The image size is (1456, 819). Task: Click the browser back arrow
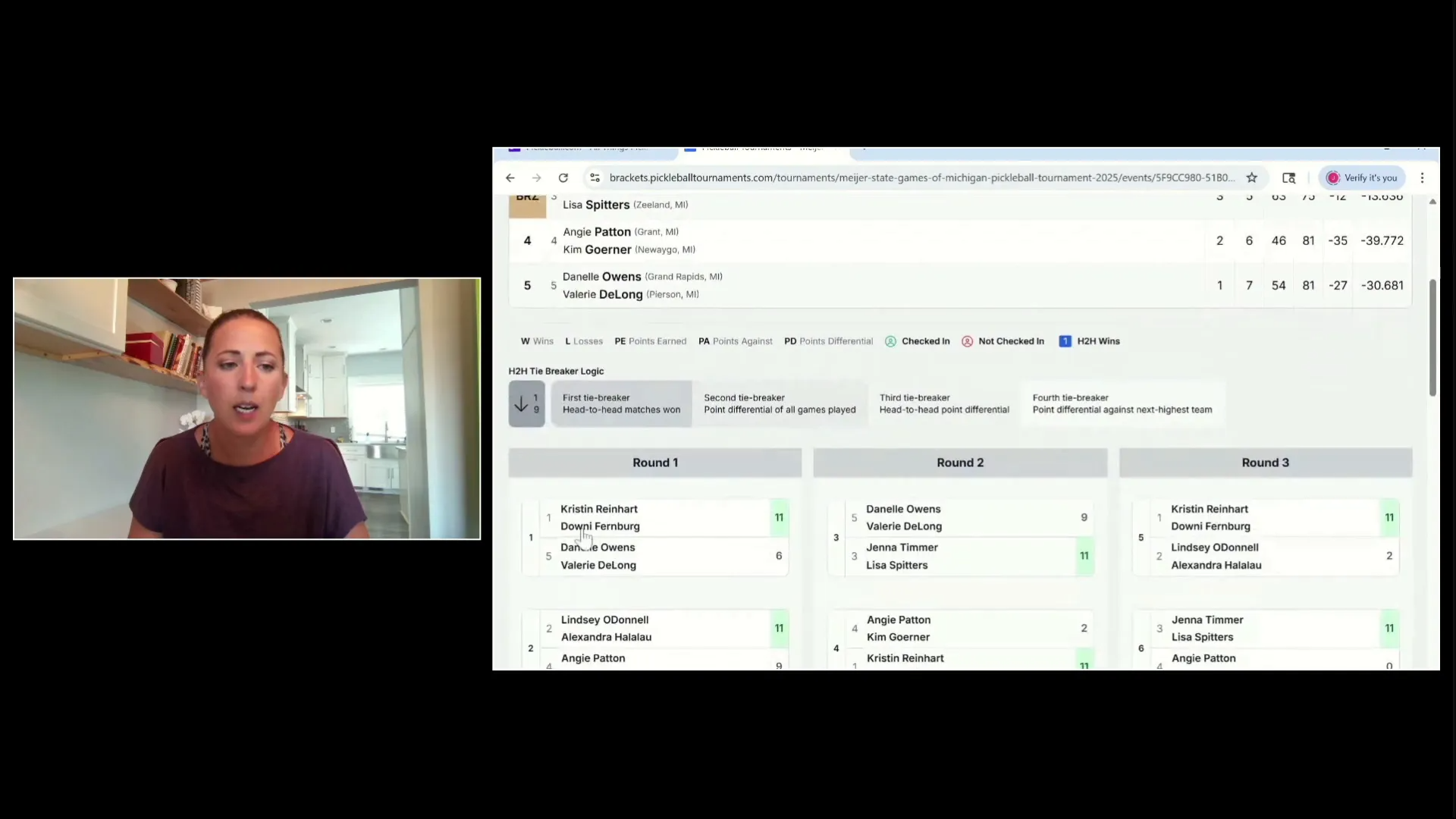(x=510, y=177)
